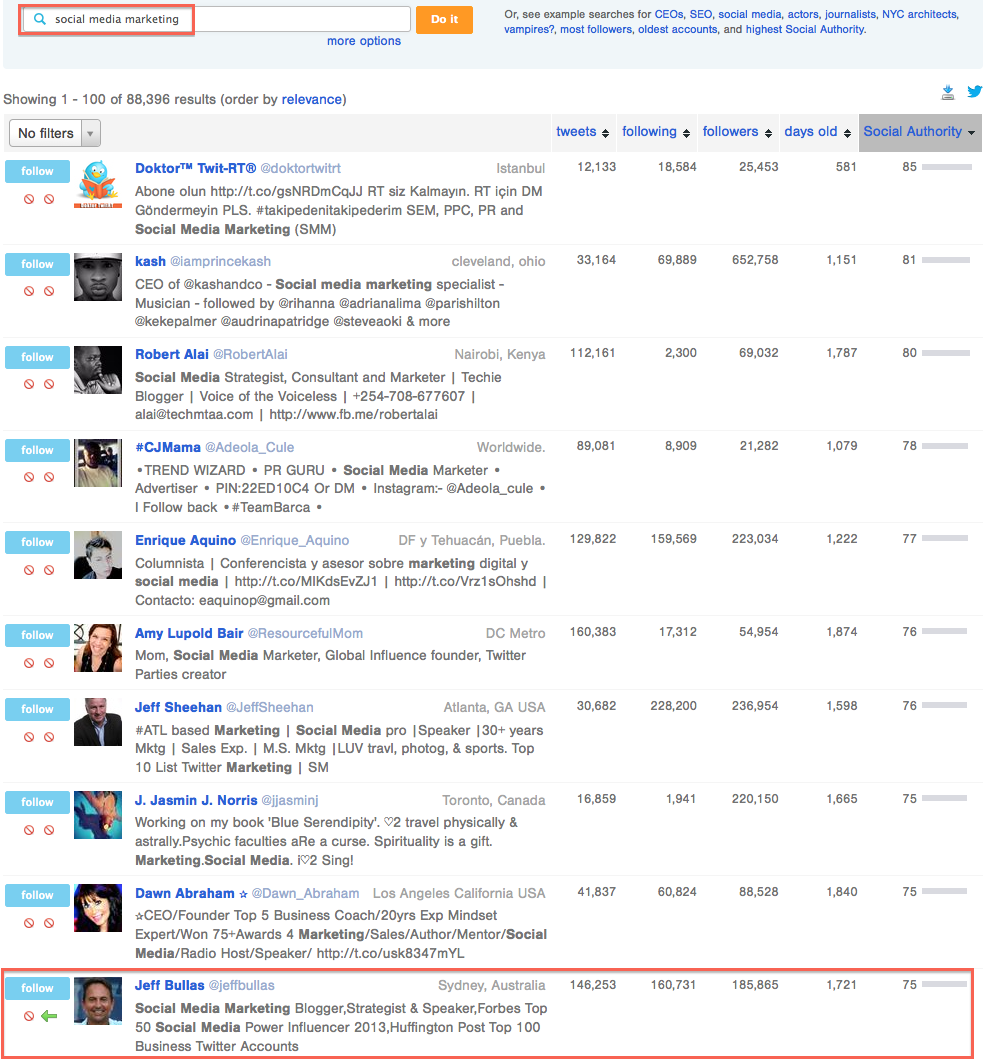Click the right red block icon in Jeff Sheehan's row
The width and height of the screenshot is (989, 1059).
[x=49, y=737]
